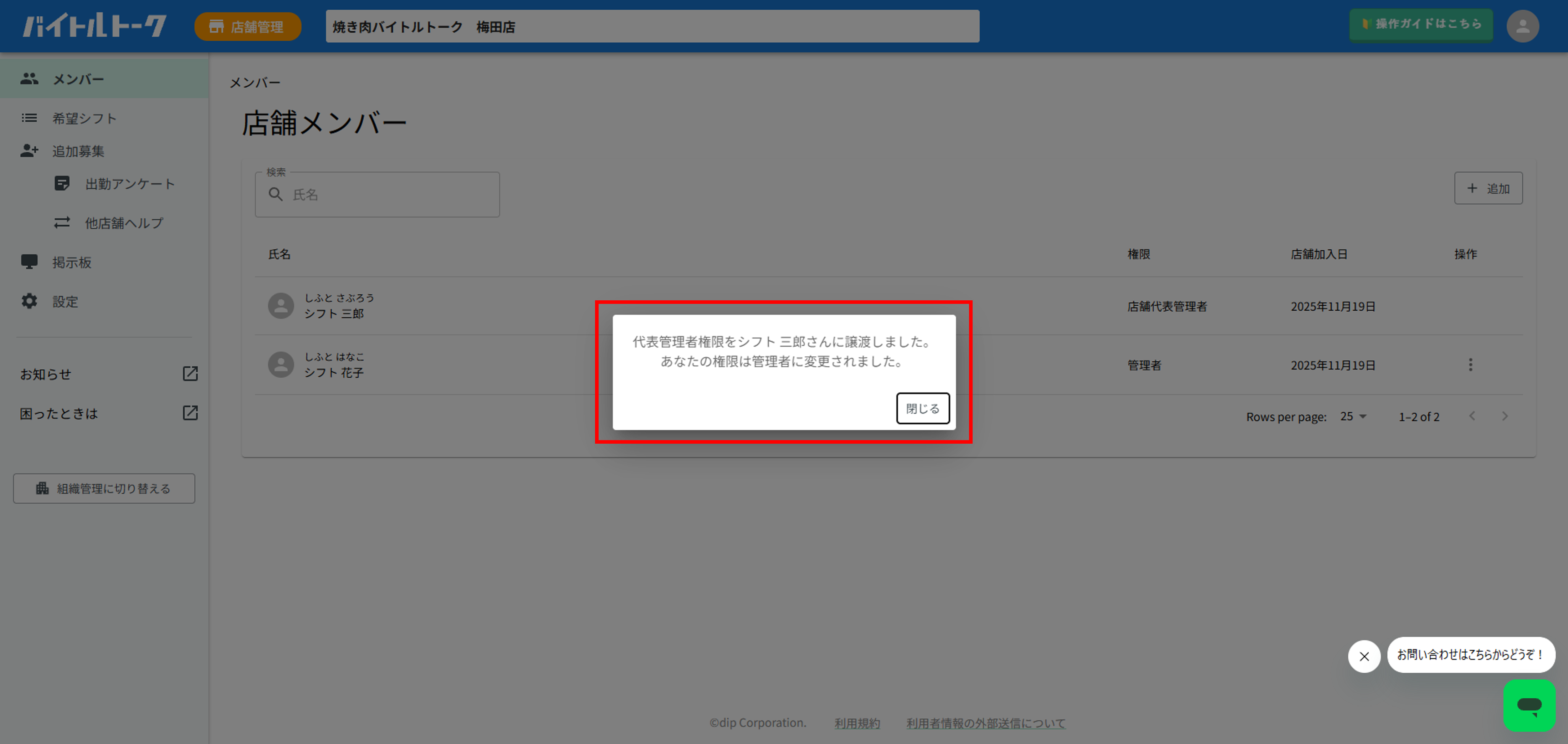Click the join date in シフト 三郎 row
The width and height of the screenshot is (1568, 744).
pos(1333,306)
